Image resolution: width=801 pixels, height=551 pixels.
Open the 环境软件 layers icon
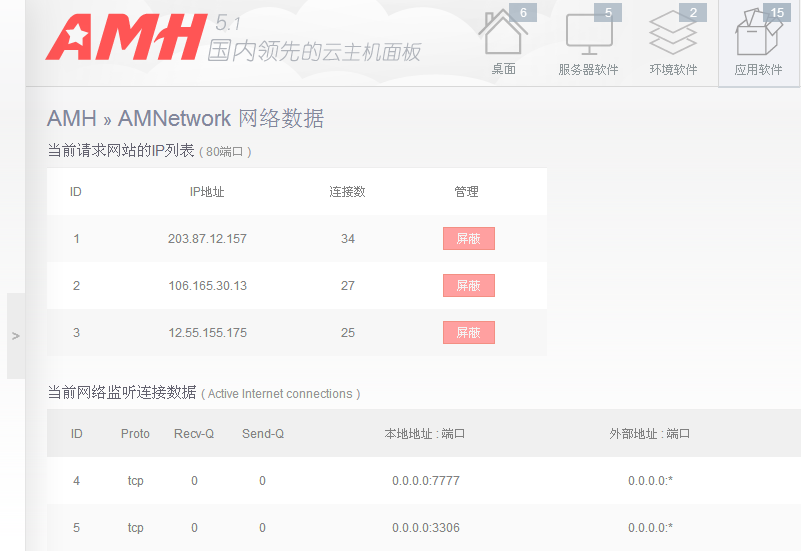tap(672, 35)
